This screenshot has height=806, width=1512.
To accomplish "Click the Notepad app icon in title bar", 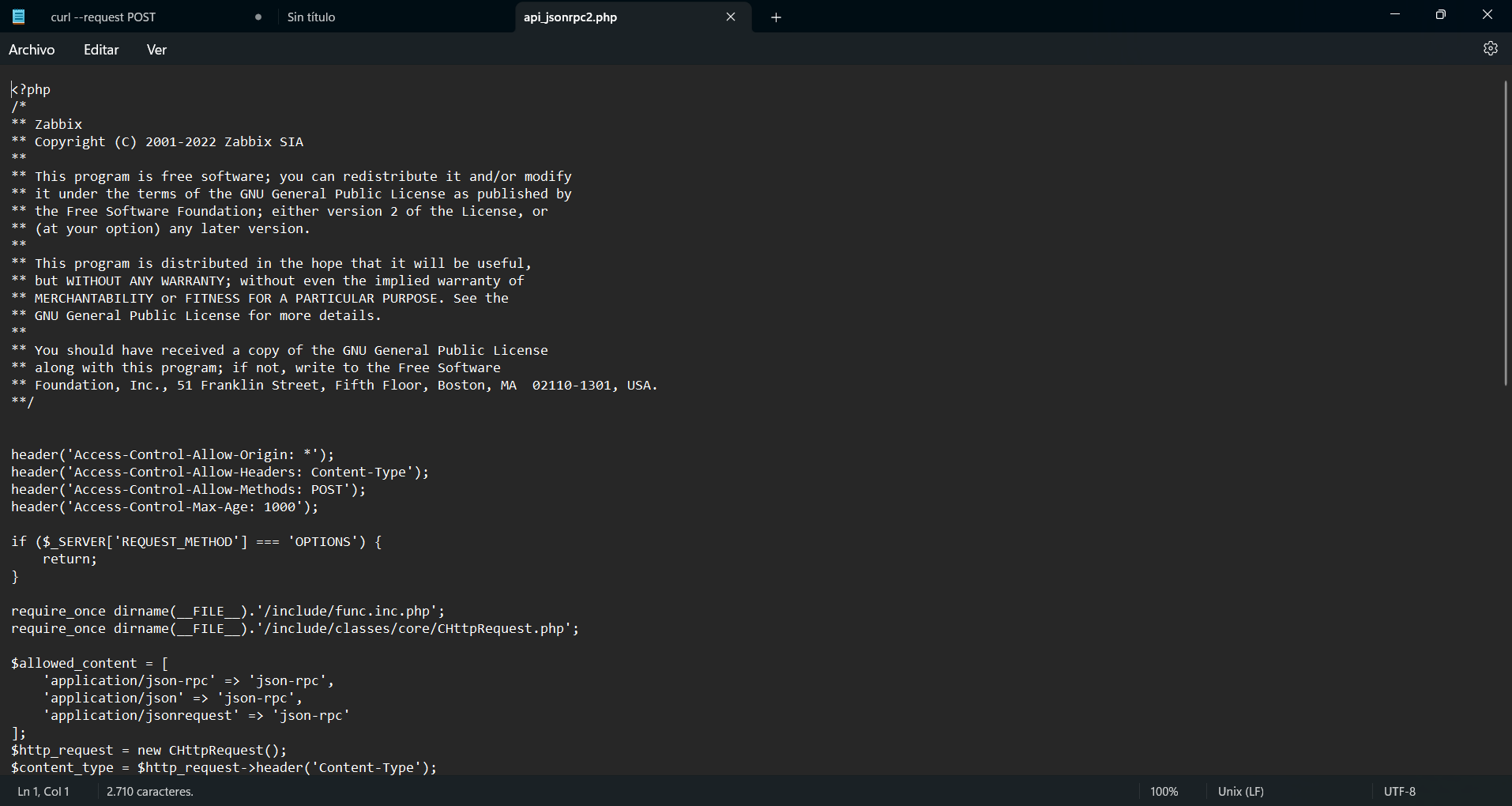I will (x=18, y=17).
